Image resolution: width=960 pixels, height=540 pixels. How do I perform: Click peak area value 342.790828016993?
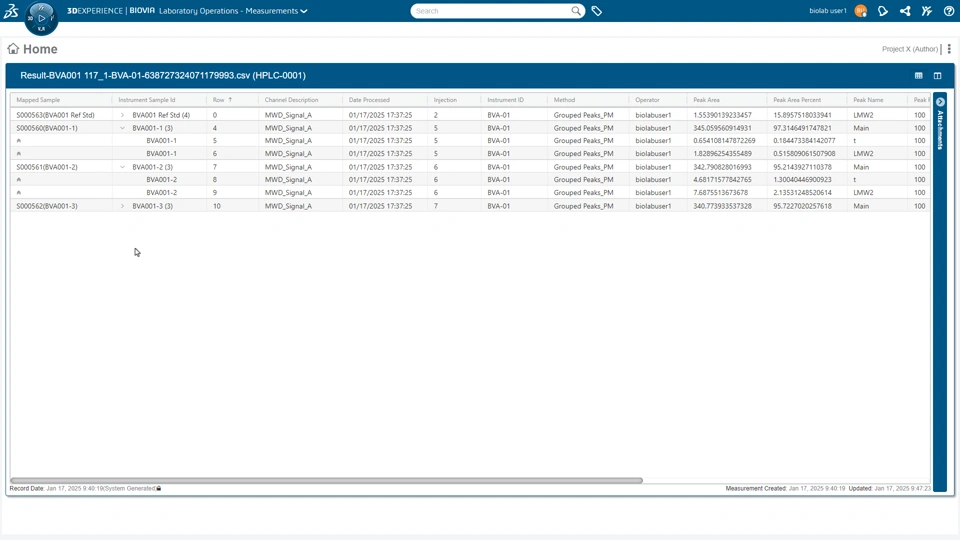723,167
